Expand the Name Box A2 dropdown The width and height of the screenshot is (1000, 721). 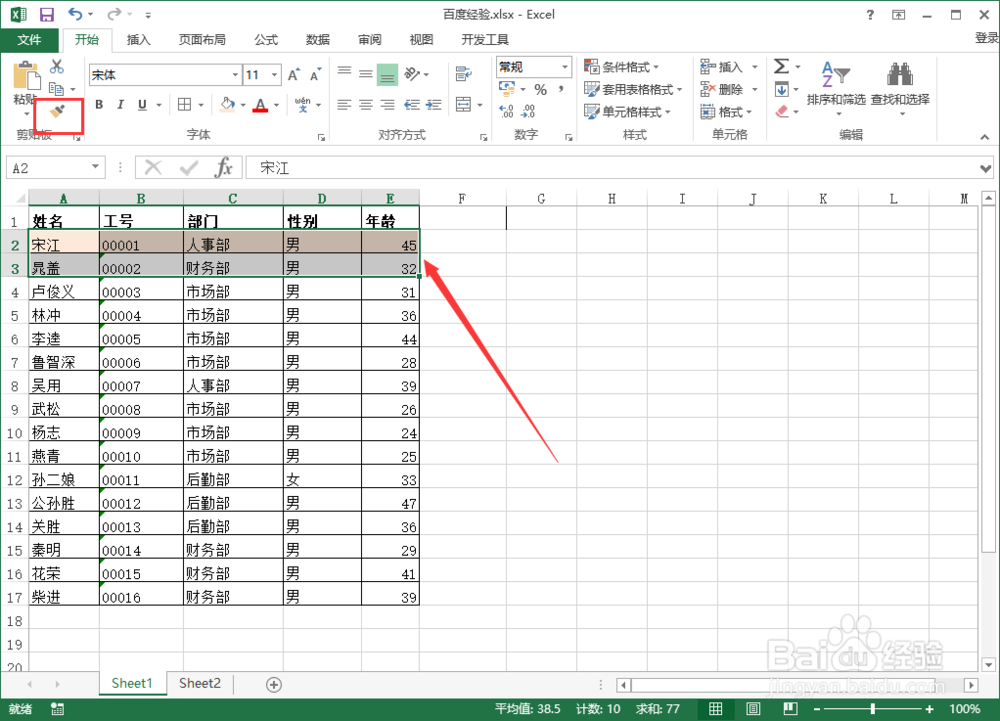pyautogui.click(x=95, y=167)
